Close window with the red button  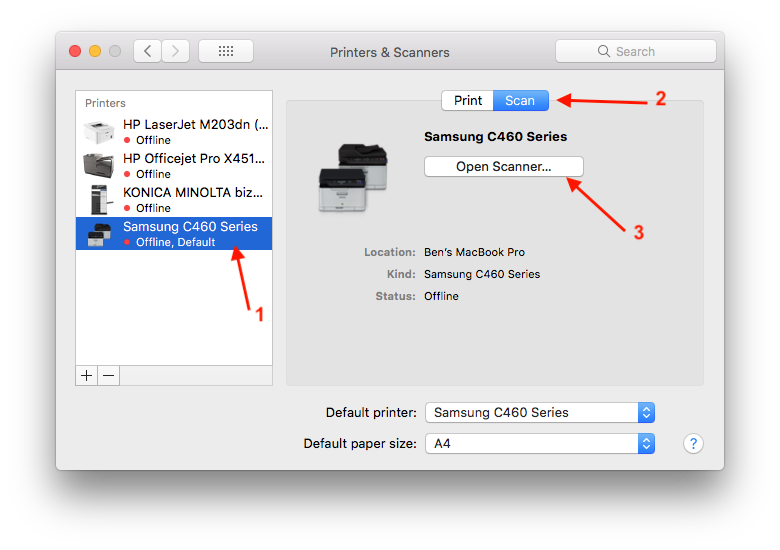click(x=75, y=51)
